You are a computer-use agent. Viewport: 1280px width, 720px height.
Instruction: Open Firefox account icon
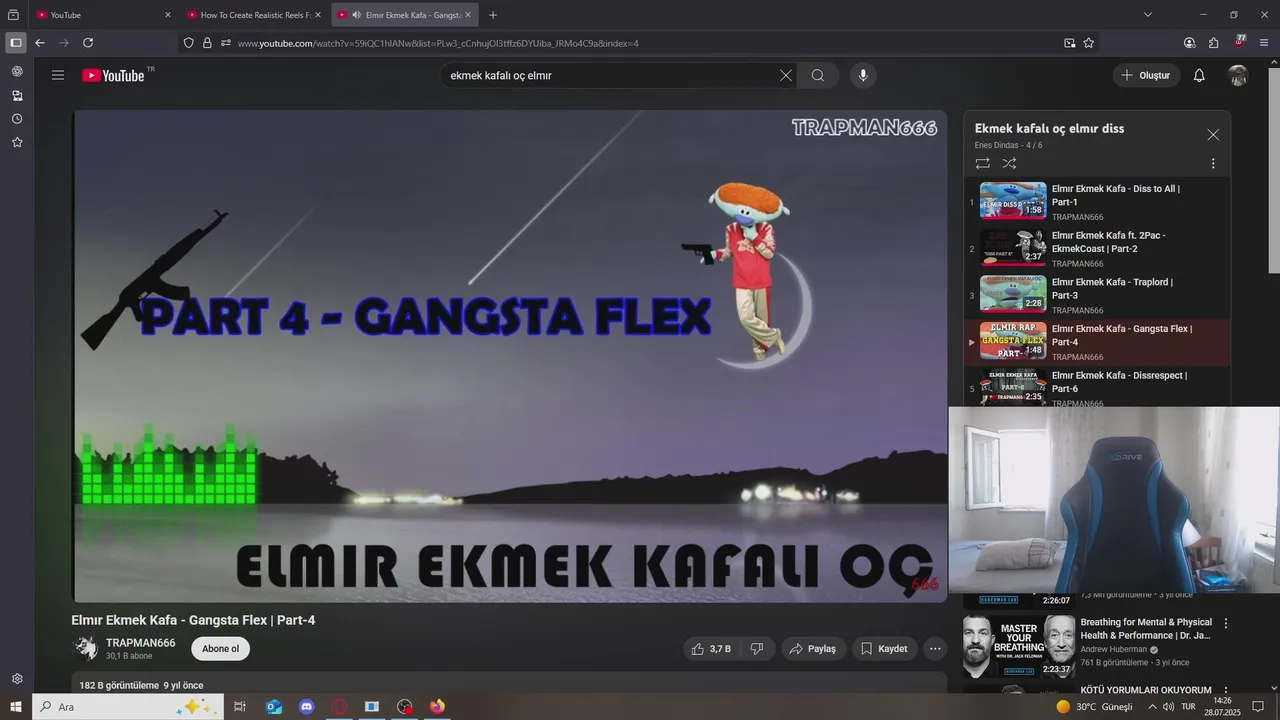click(x=1189, y=43)
